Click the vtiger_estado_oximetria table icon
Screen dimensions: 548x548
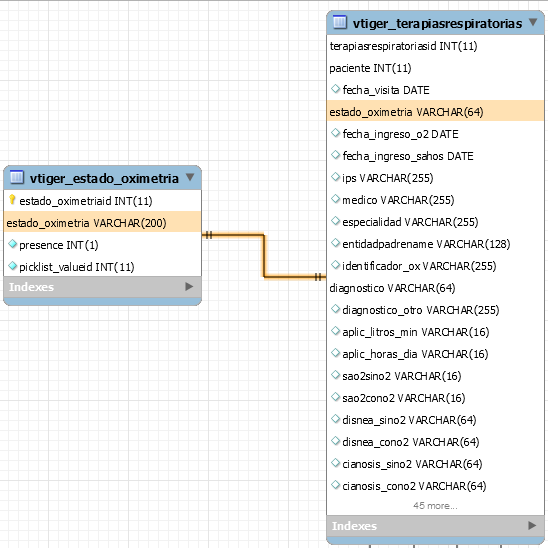tap(16, 177)
